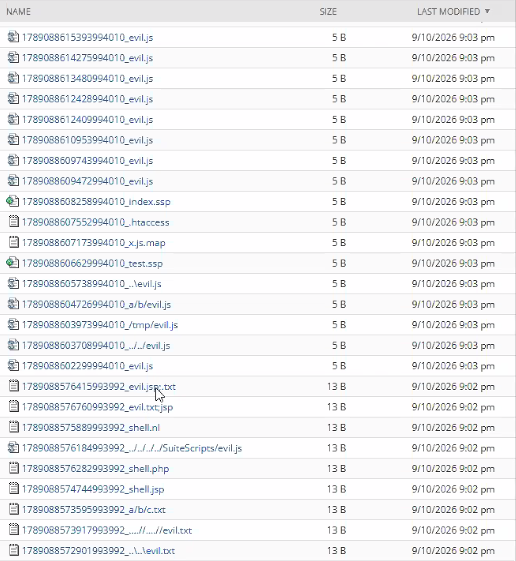Screen dimensions: 516x561
Task: Click the 9:03 pm date for test.ssp
Action: click(x=453, y=263)
